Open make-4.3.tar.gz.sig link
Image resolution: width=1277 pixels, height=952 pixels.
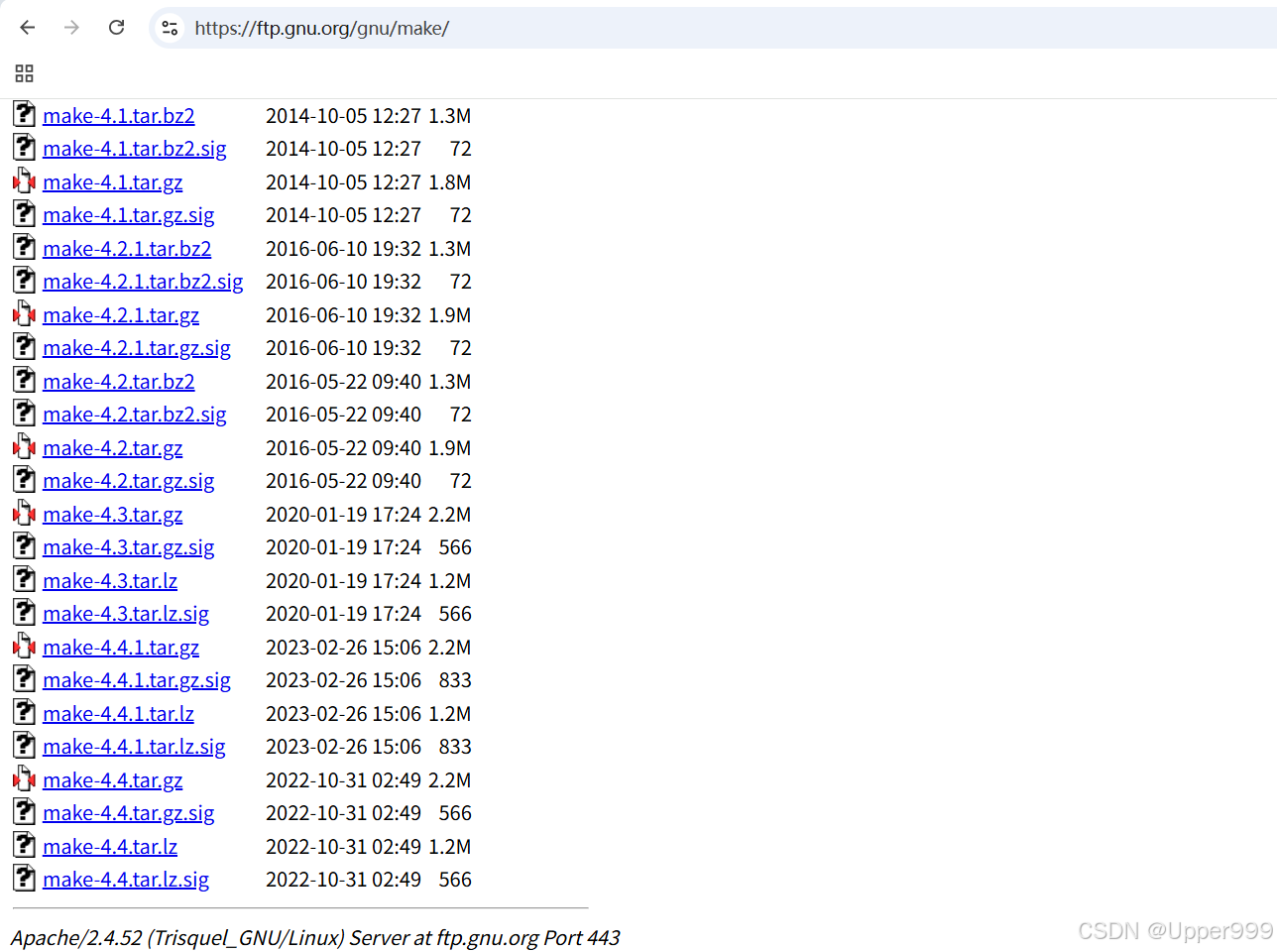pos(129,547)
